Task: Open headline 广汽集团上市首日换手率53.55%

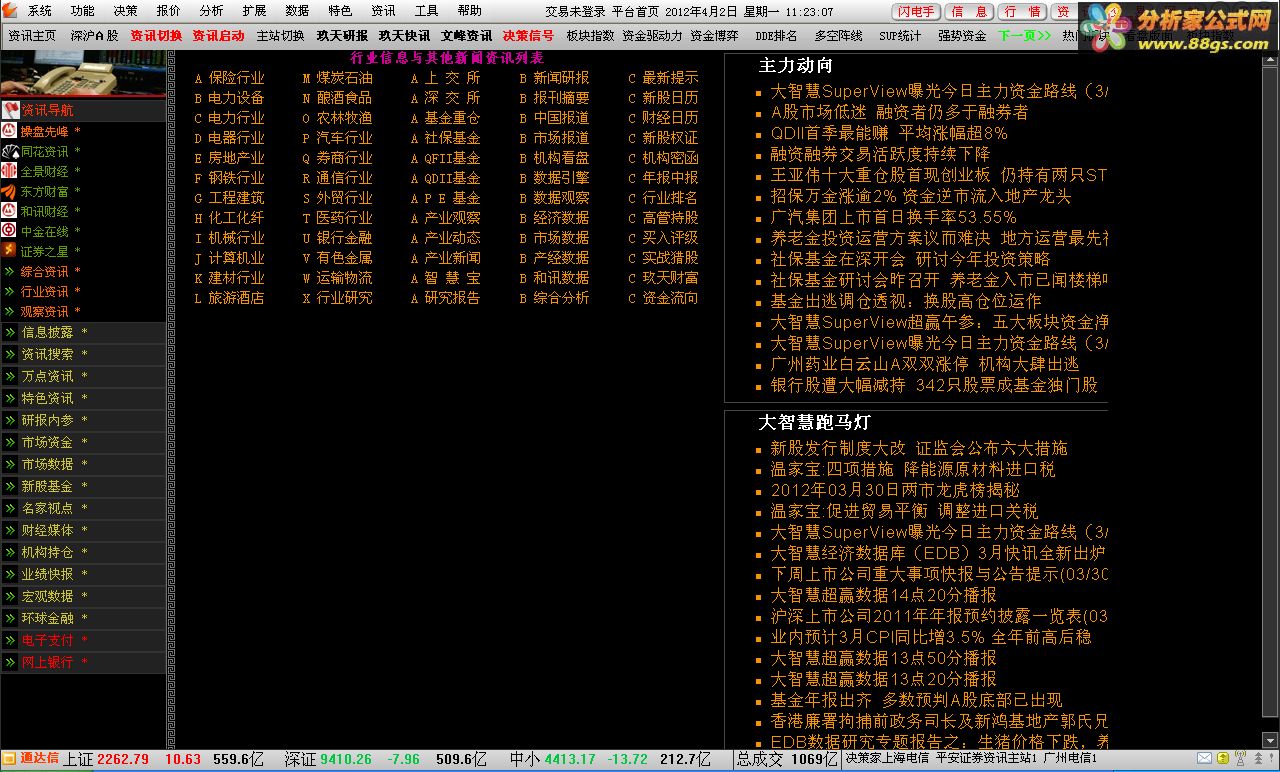Action: pos(893,217)
